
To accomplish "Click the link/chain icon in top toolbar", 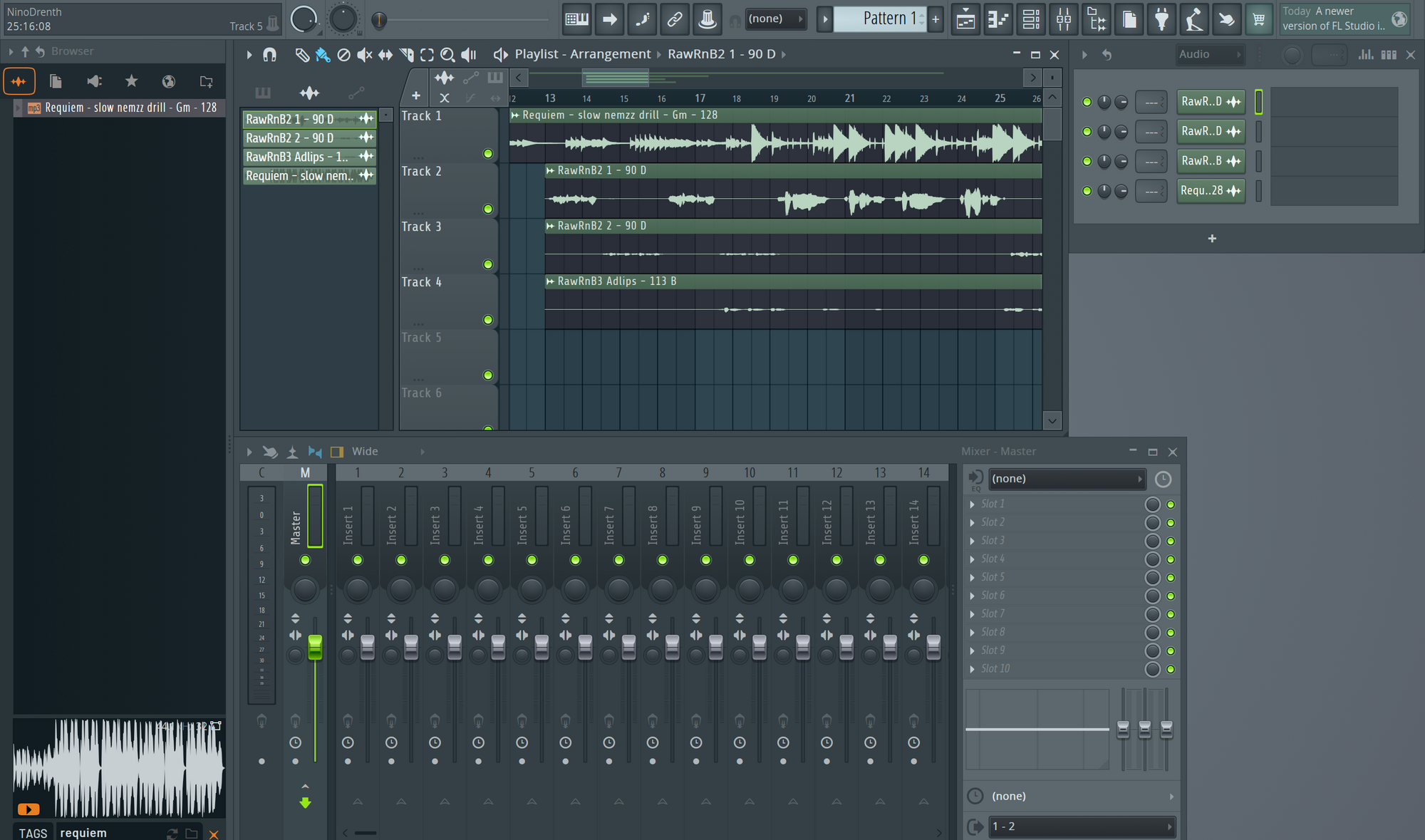I will (674, 19).
